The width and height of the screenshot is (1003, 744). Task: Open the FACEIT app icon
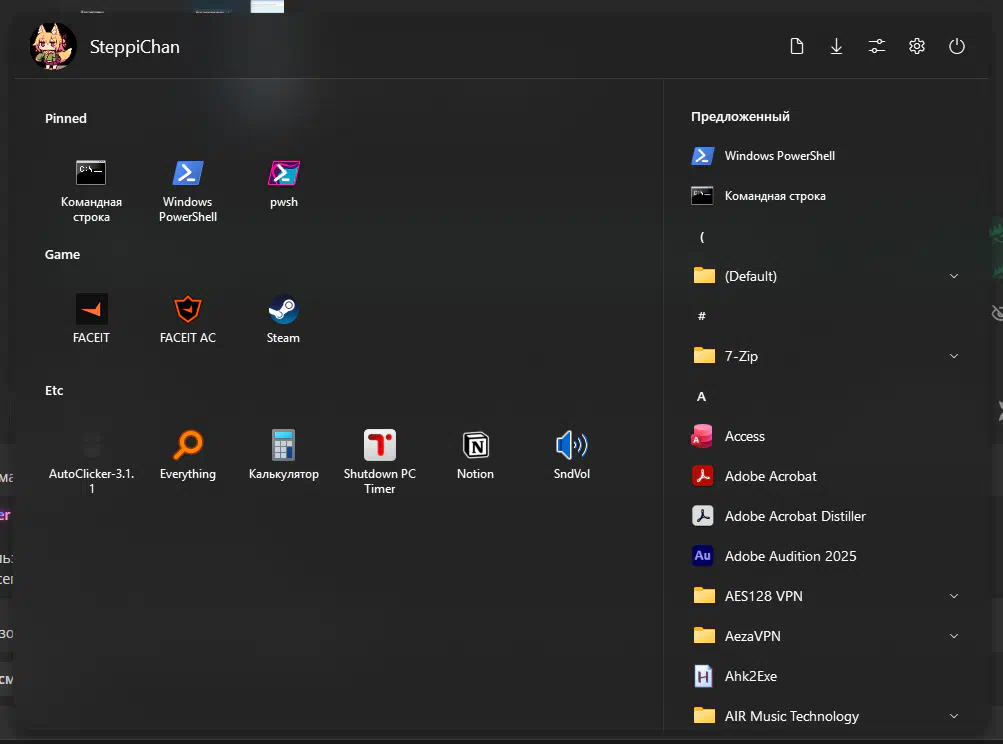pyautogui.click(x=91, y=310)
